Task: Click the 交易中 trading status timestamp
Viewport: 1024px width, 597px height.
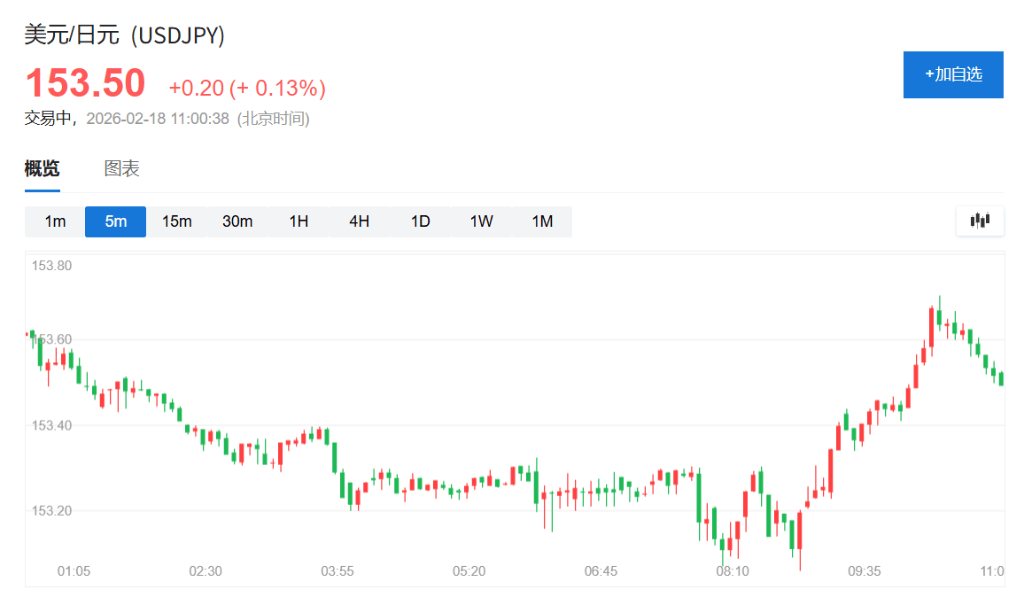Action: (x=167, y=118)
